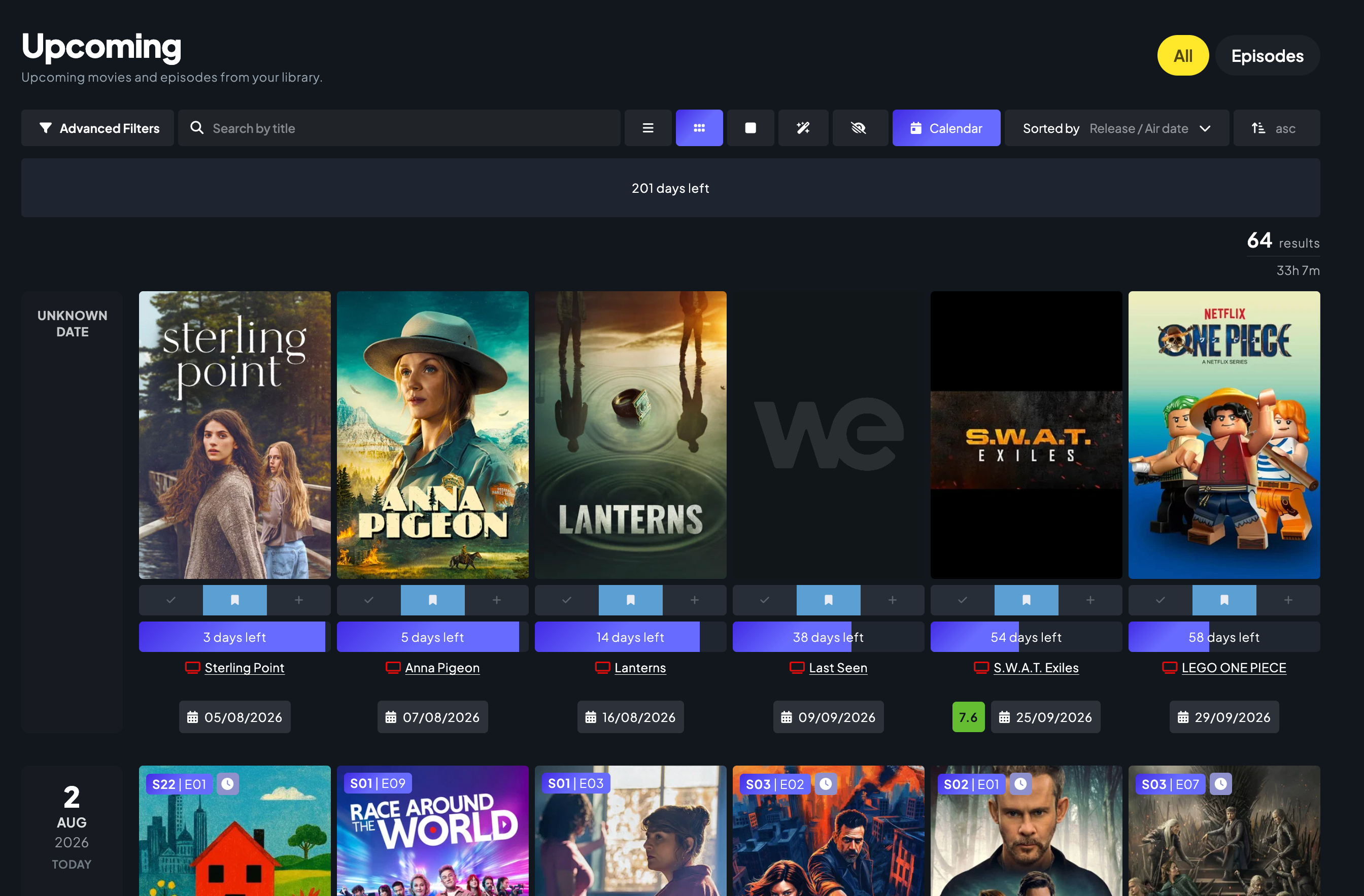Mark Lanterns as watched
The image size is (1364, 896).
pyautogui.click(x=567, y=600)
